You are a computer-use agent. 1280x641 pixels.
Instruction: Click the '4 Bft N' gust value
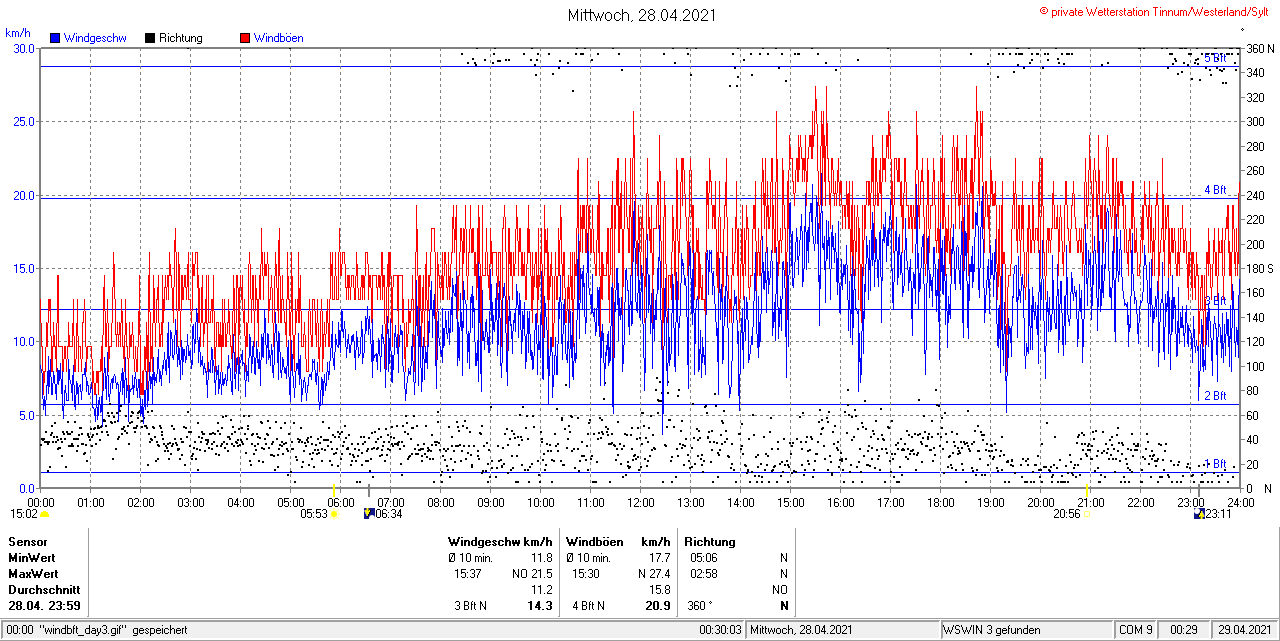[589, 605]
